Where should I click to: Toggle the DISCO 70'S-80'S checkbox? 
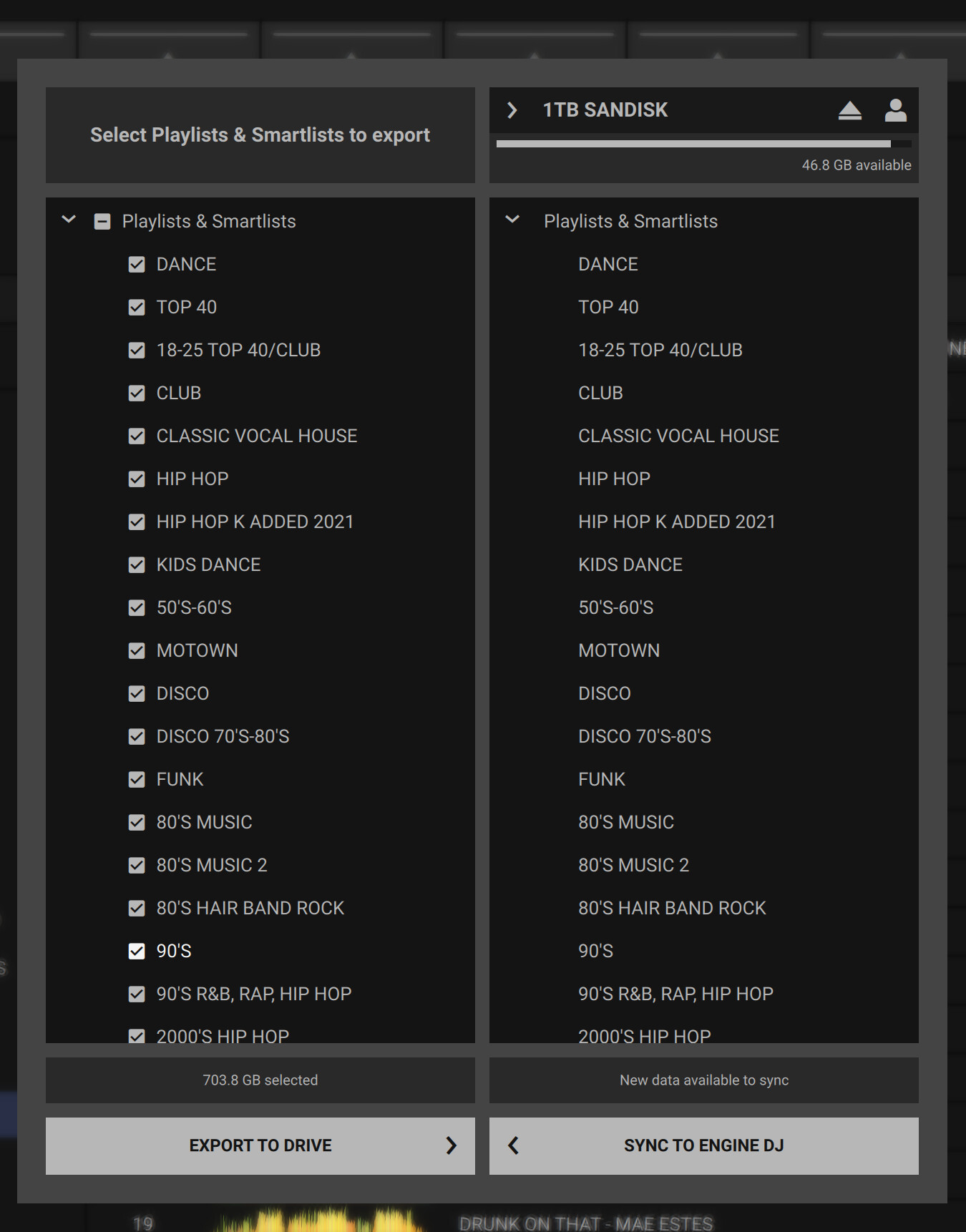[137, 737]
